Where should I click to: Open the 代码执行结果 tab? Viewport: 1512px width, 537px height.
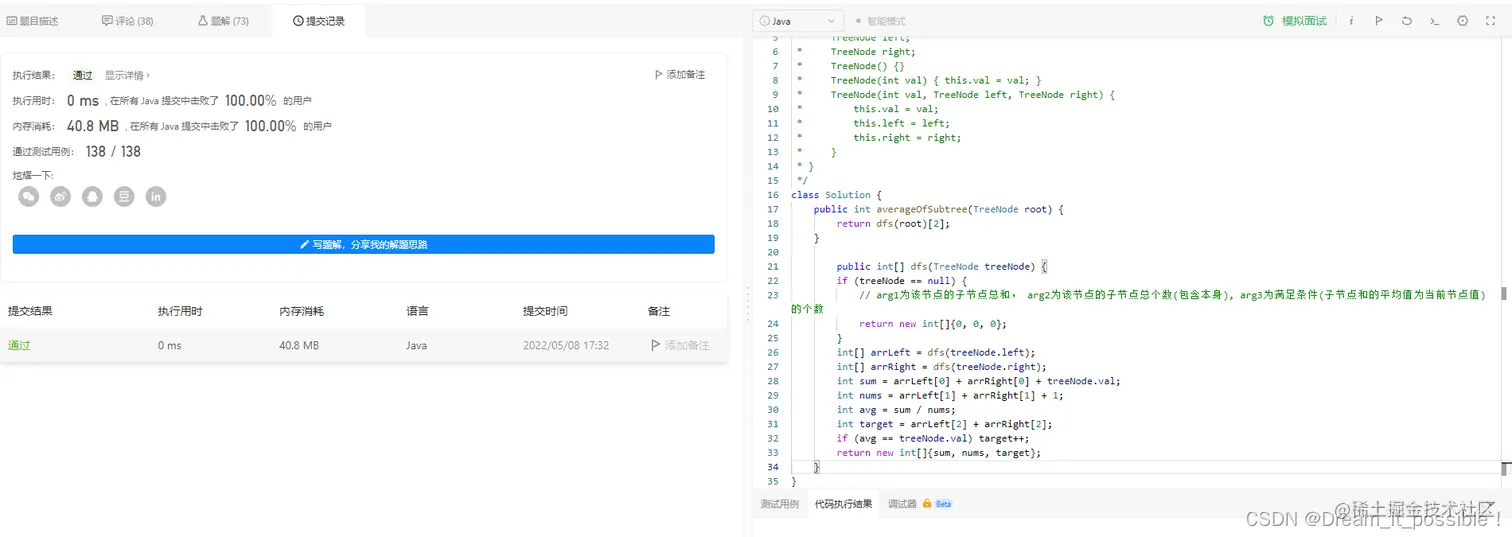[843, 504]
